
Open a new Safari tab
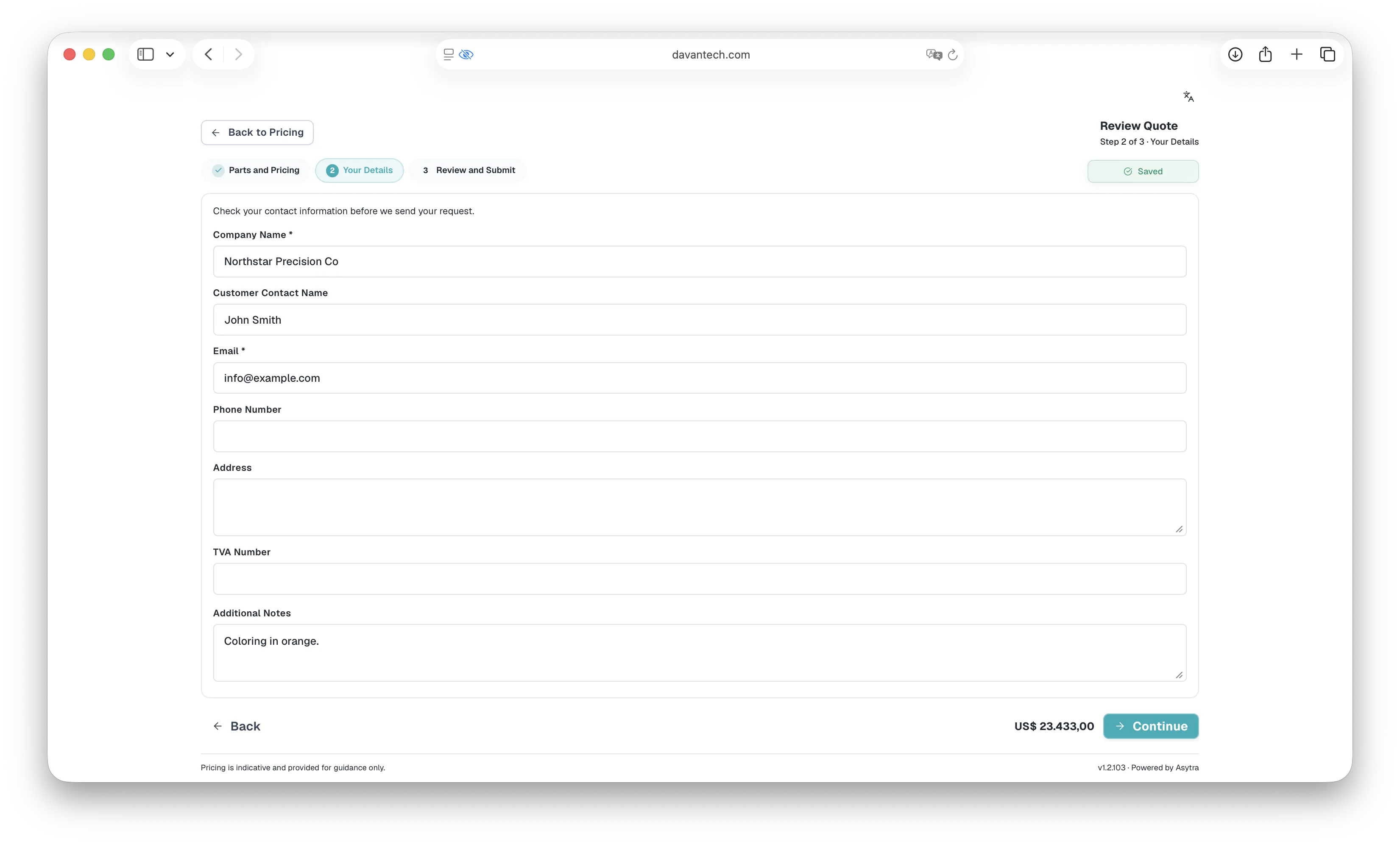click(x=1297, y=55)
